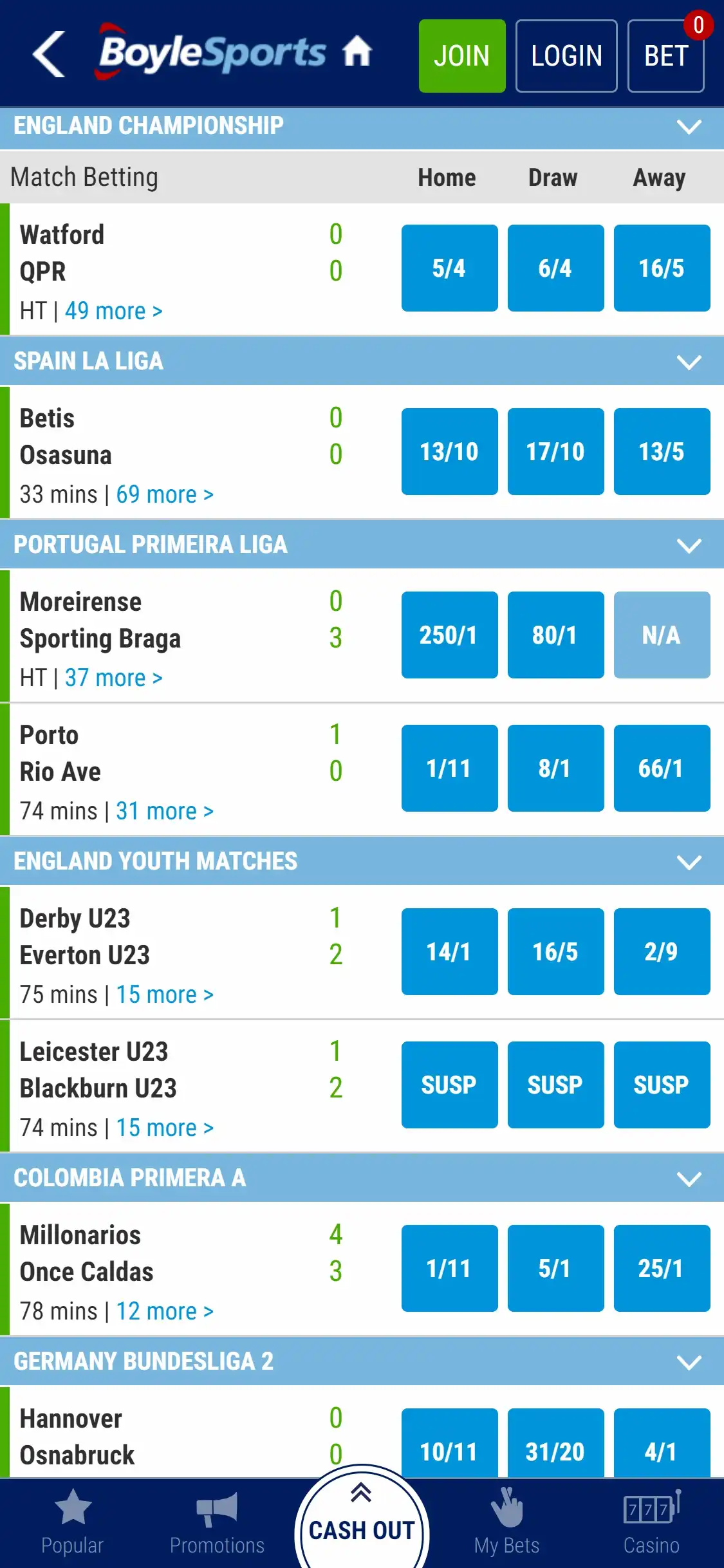Open Promotions megaphone icon
The width and height of the screenshot is (724, 1568).
[217, 1509]
